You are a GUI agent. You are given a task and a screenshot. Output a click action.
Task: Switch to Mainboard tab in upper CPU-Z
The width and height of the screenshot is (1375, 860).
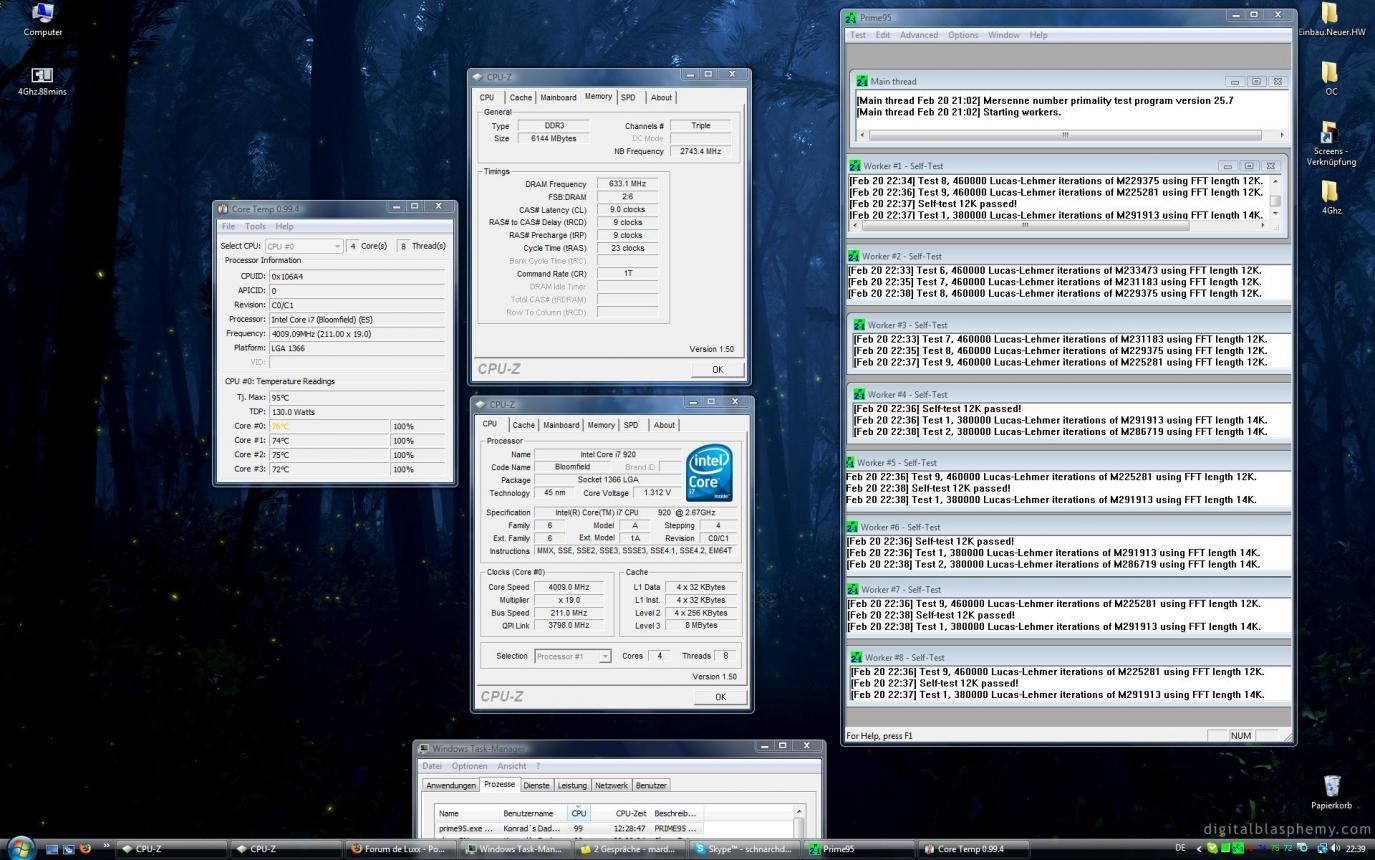coord(558,97)
